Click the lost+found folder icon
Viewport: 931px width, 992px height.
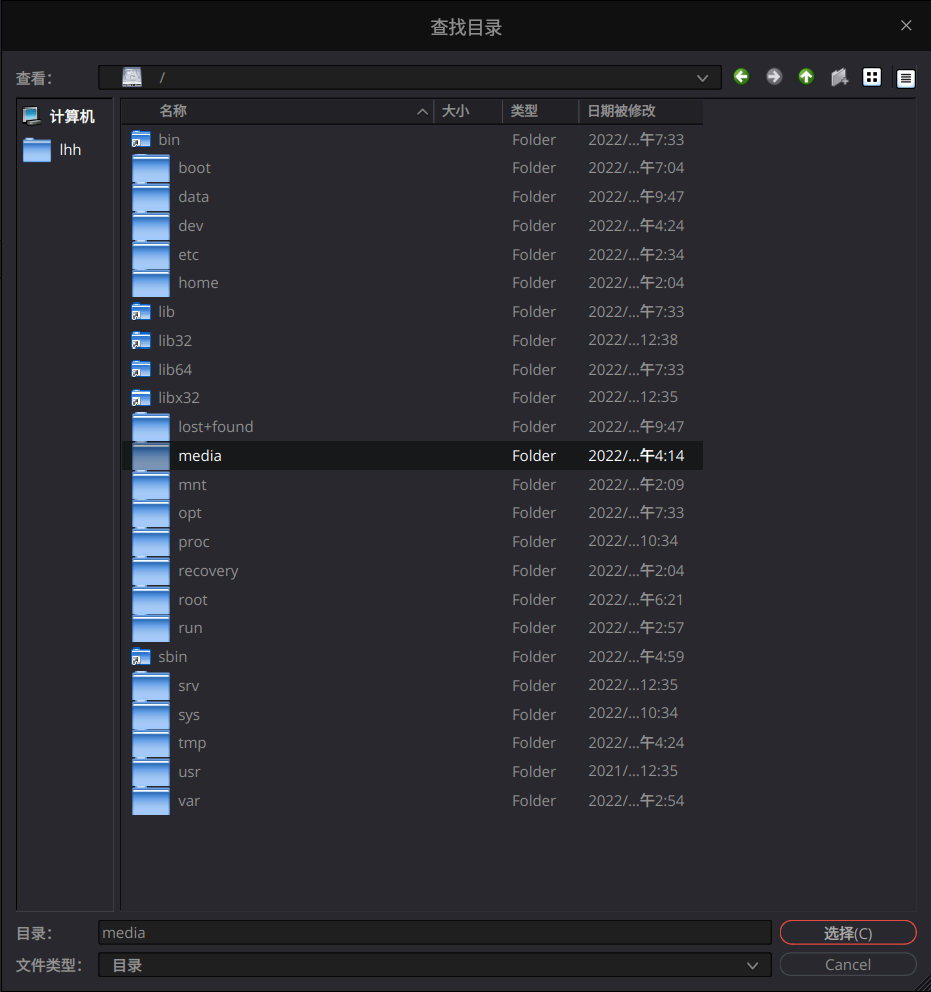[x=151, y=427]
